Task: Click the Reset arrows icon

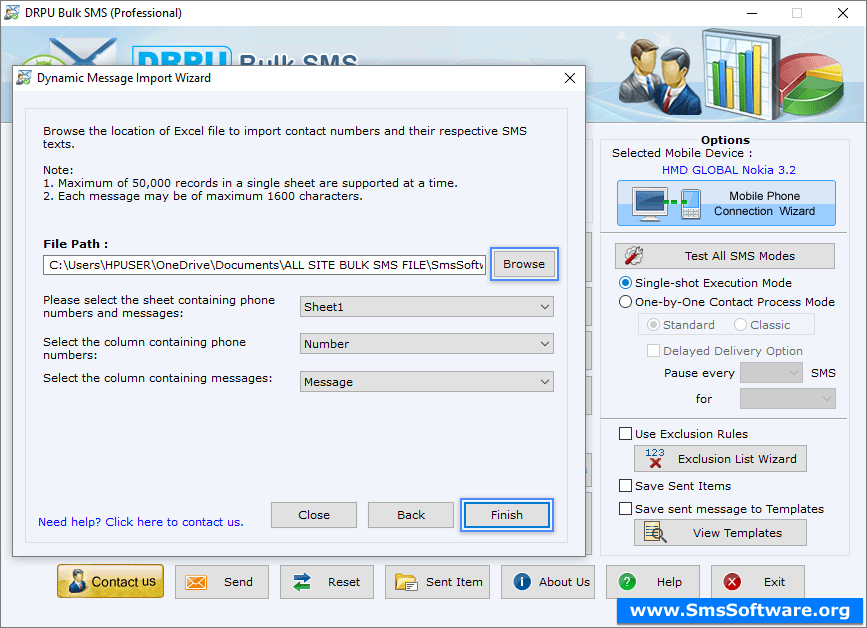Action: [302, 582]
